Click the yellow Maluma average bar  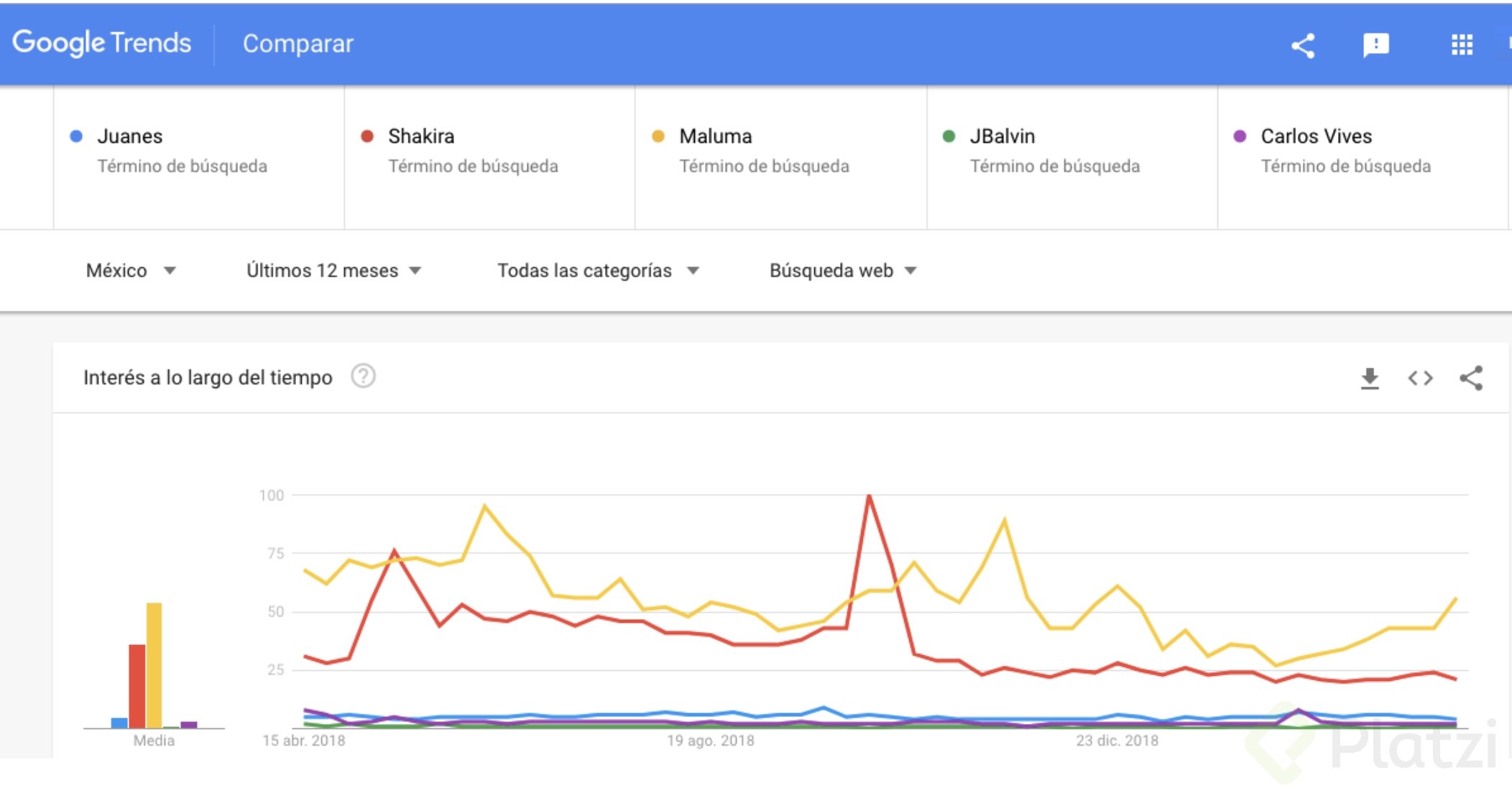(154, 665)
